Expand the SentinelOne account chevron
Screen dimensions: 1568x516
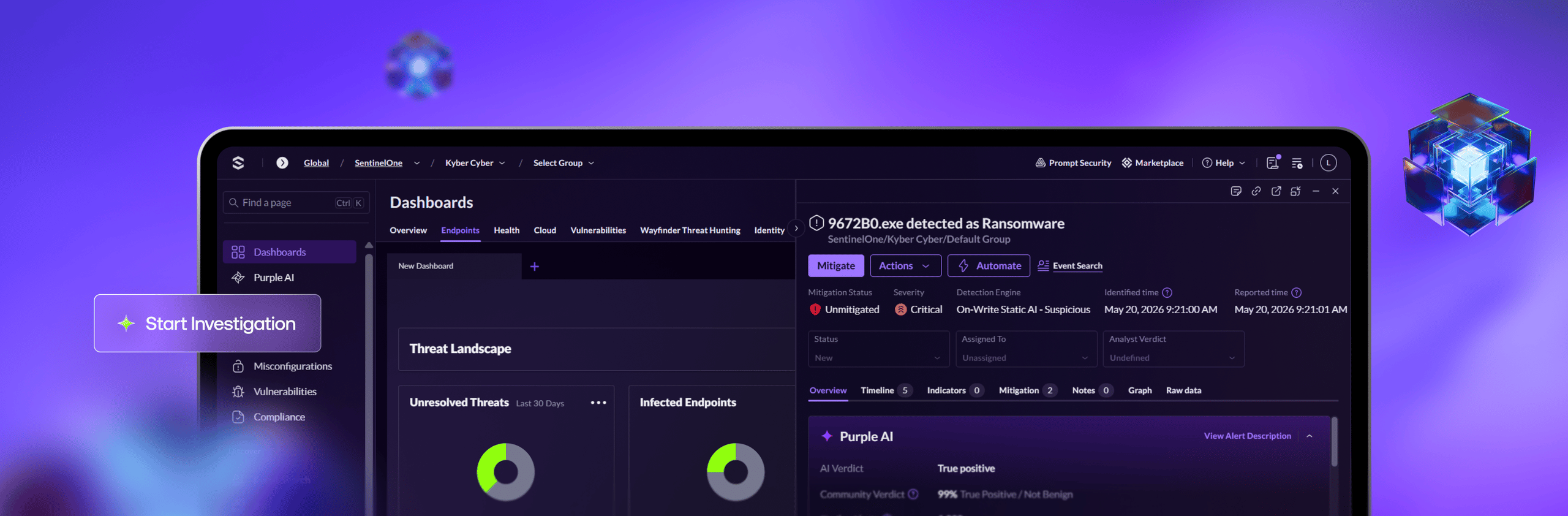point(417,163)
